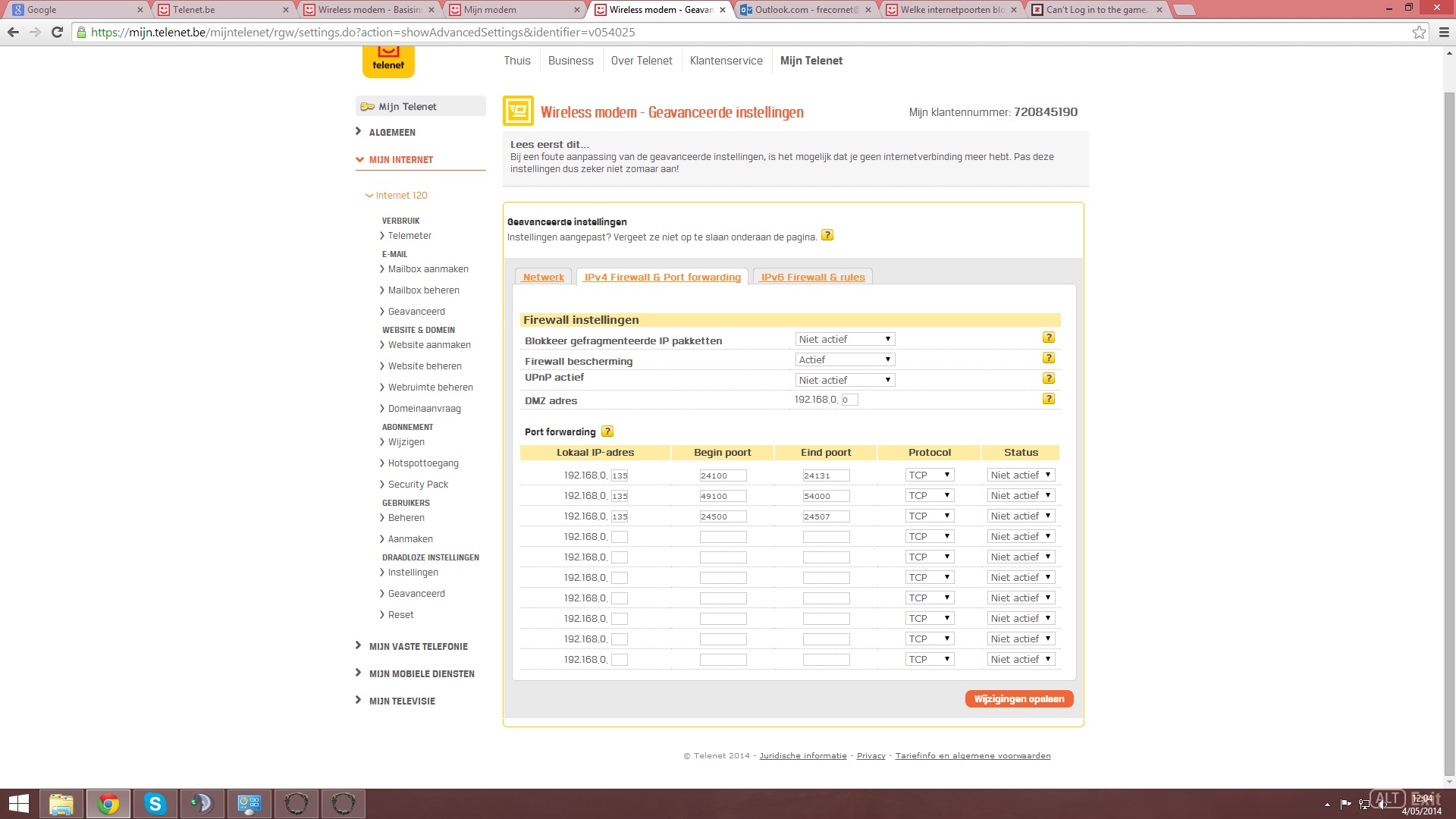
Task: Collapse Internet 120 subsection
Action: (397, 195)
